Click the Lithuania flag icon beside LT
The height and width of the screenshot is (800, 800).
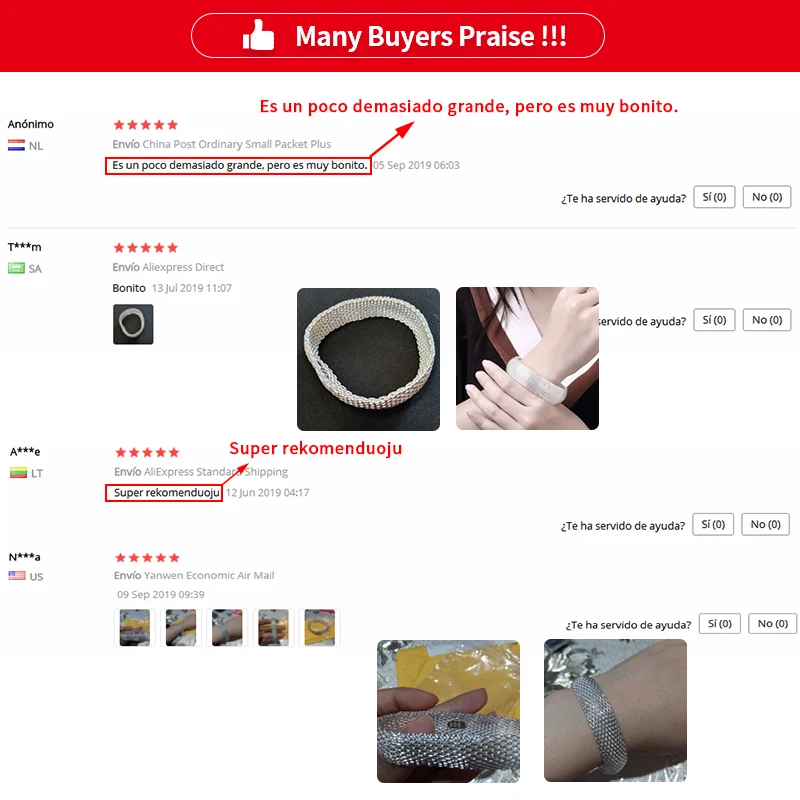point(18,473)
